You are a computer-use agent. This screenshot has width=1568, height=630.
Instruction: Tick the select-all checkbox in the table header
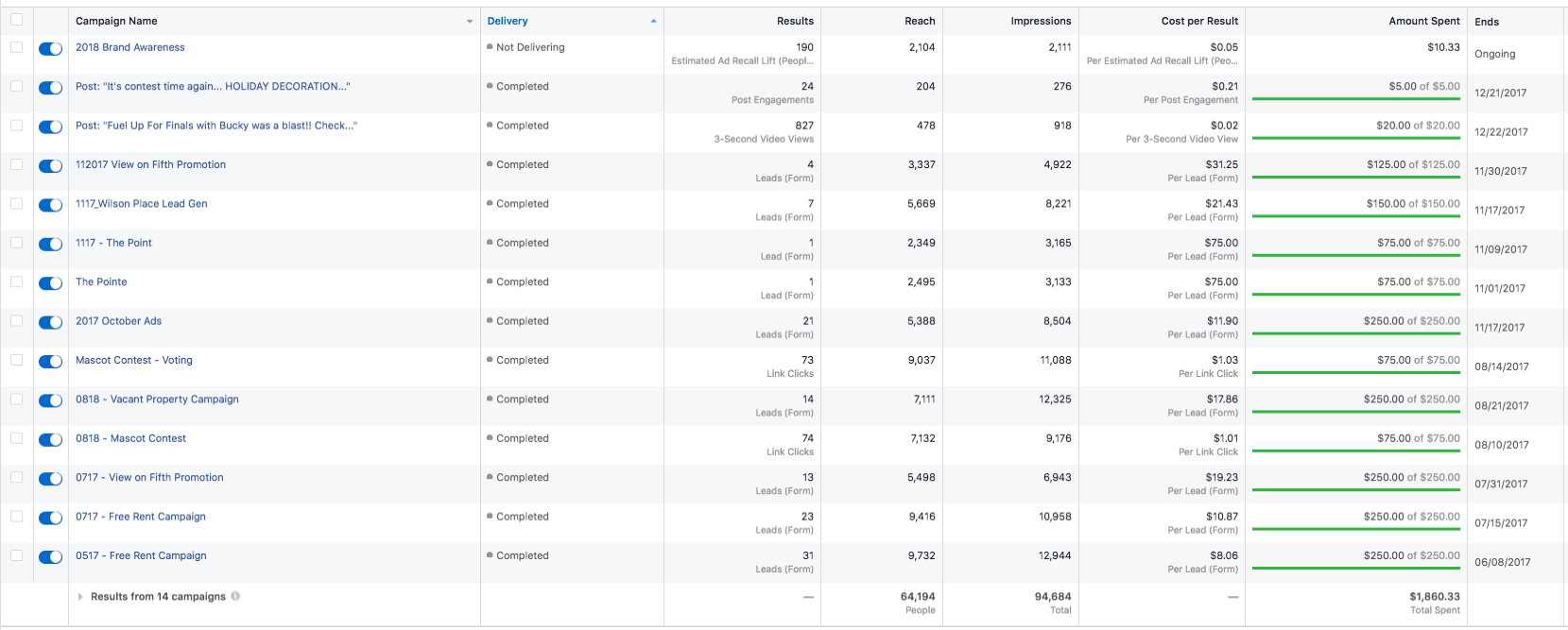point(17,20)
